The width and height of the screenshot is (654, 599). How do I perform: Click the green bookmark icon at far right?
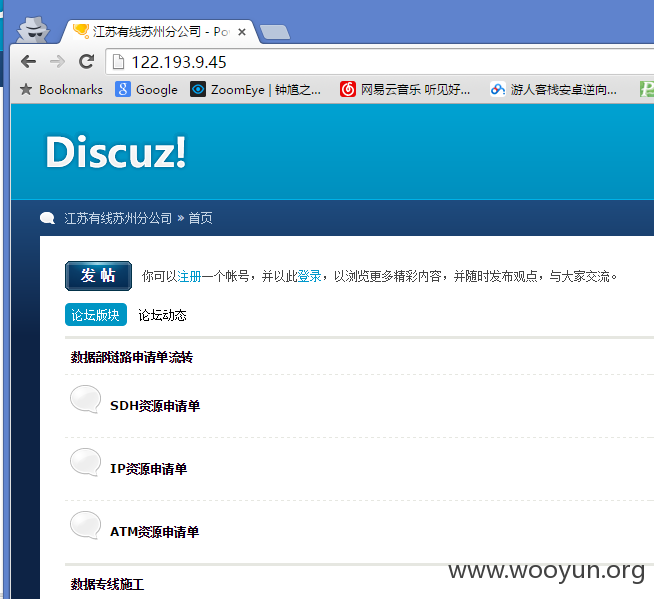click(647, 89)
